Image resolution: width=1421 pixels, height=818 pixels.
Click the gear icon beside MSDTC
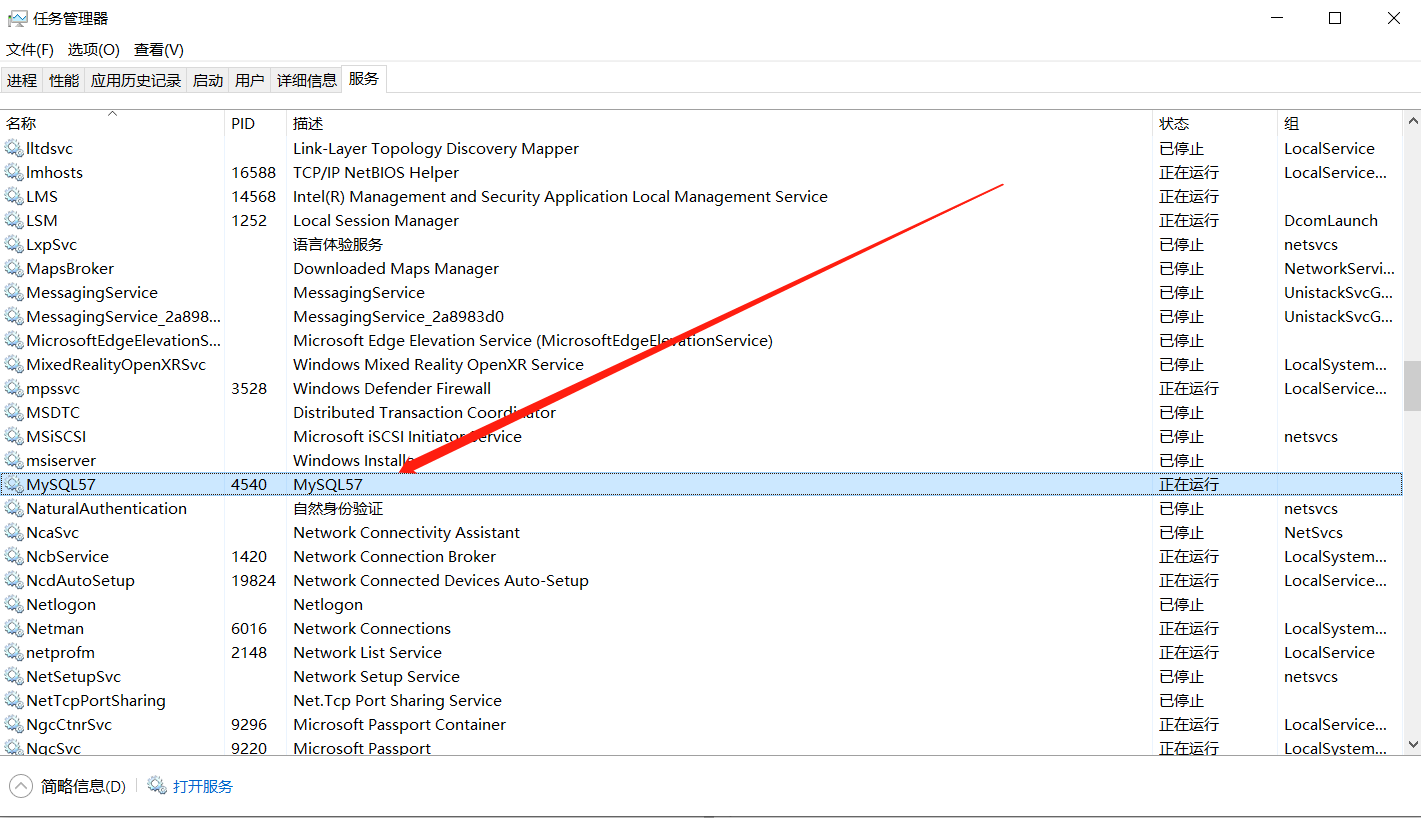click(x=13, y=412)
